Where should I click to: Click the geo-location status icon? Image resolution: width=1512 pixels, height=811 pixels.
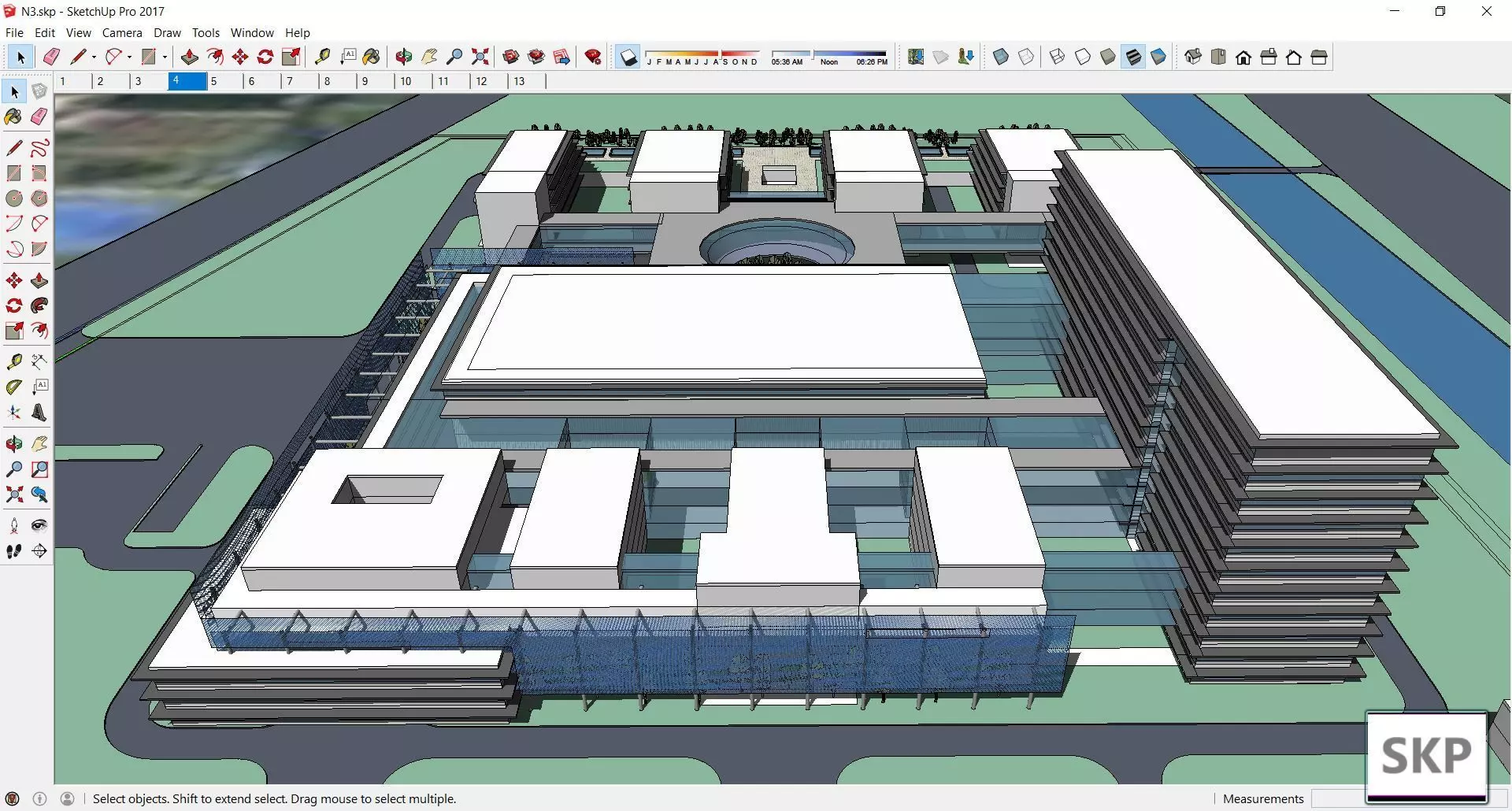(12, 798)
